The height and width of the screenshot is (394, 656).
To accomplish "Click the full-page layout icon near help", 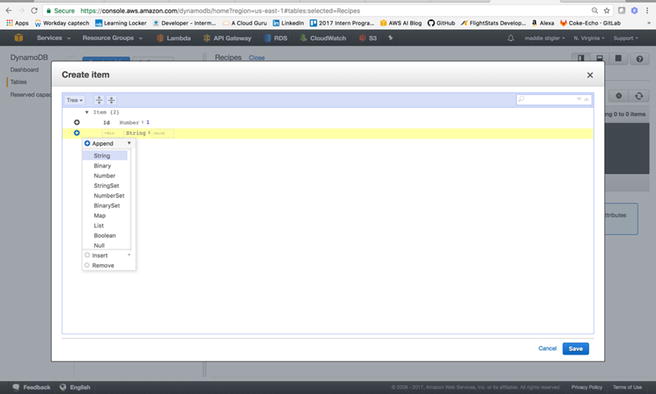I will [x=618, y=58].
